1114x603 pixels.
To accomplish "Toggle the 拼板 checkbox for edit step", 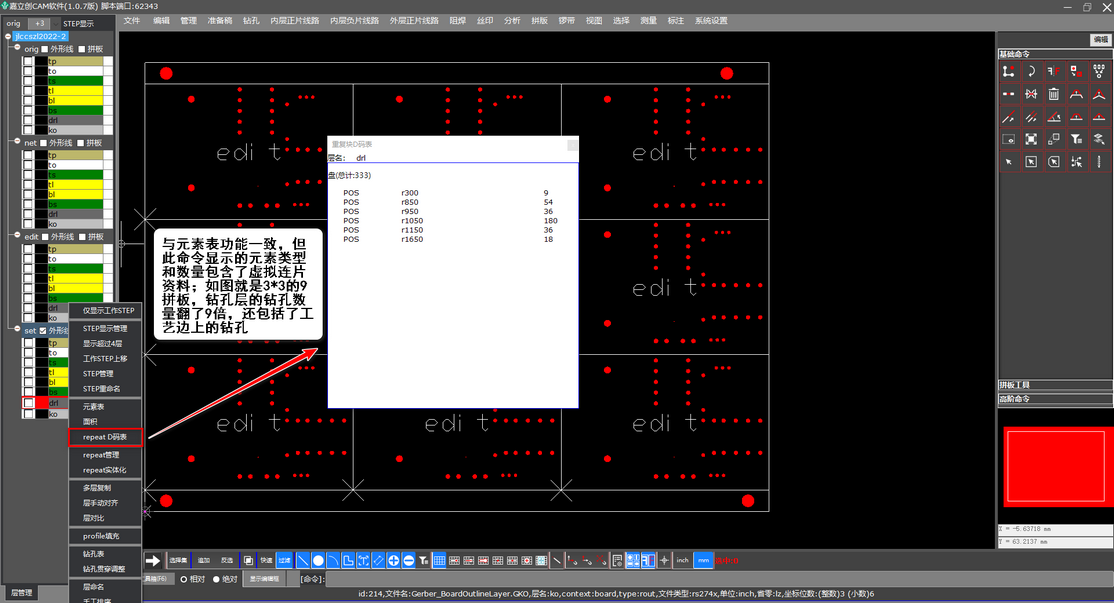I will pos(82,237).
